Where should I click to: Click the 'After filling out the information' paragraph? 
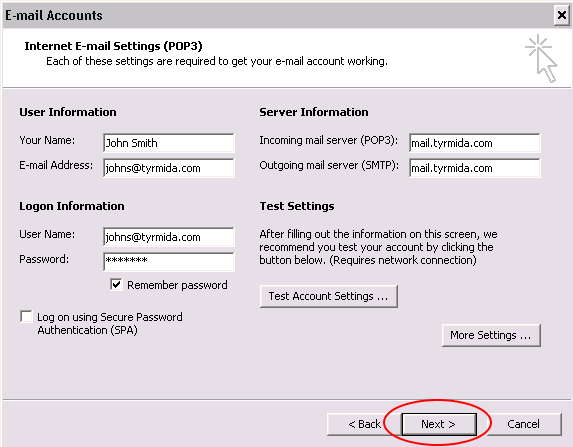tap(378, 247)
